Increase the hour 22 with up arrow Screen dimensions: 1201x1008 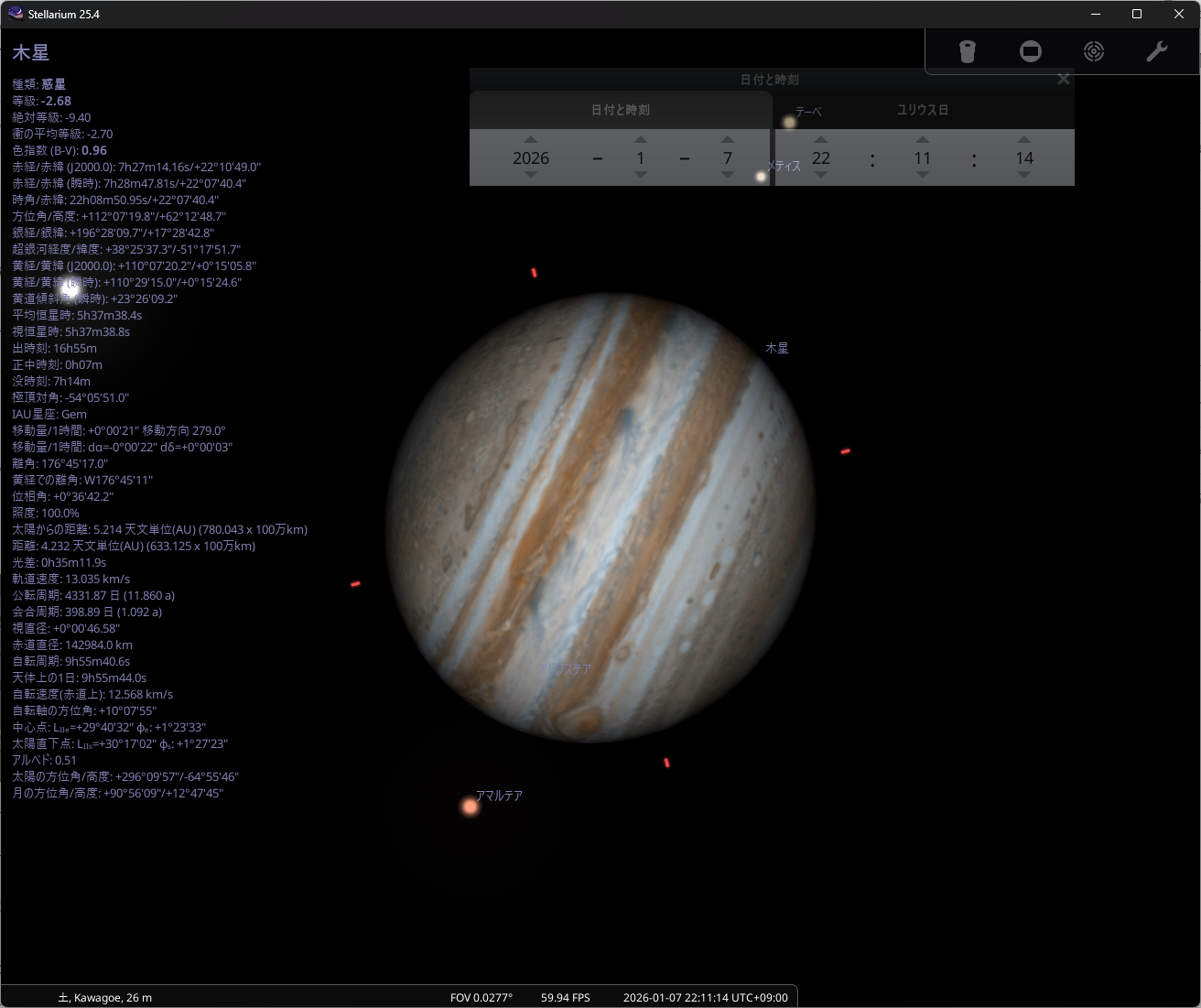pos(821,140)
